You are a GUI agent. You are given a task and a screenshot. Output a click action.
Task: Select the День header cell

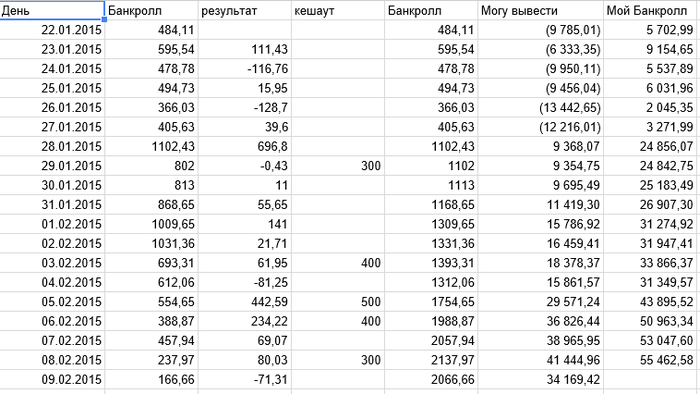click(52, 10)
